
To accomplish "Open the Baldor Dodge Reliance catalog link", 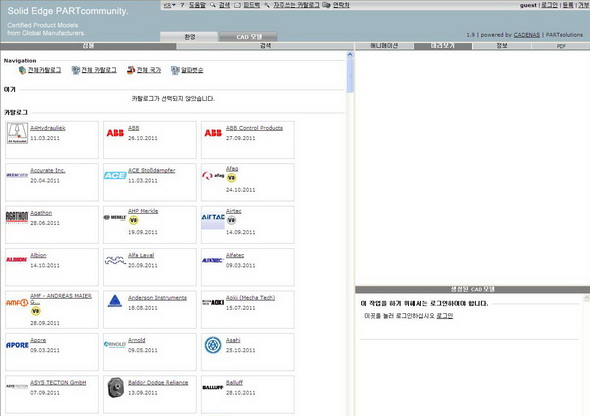I will (158, 383).
